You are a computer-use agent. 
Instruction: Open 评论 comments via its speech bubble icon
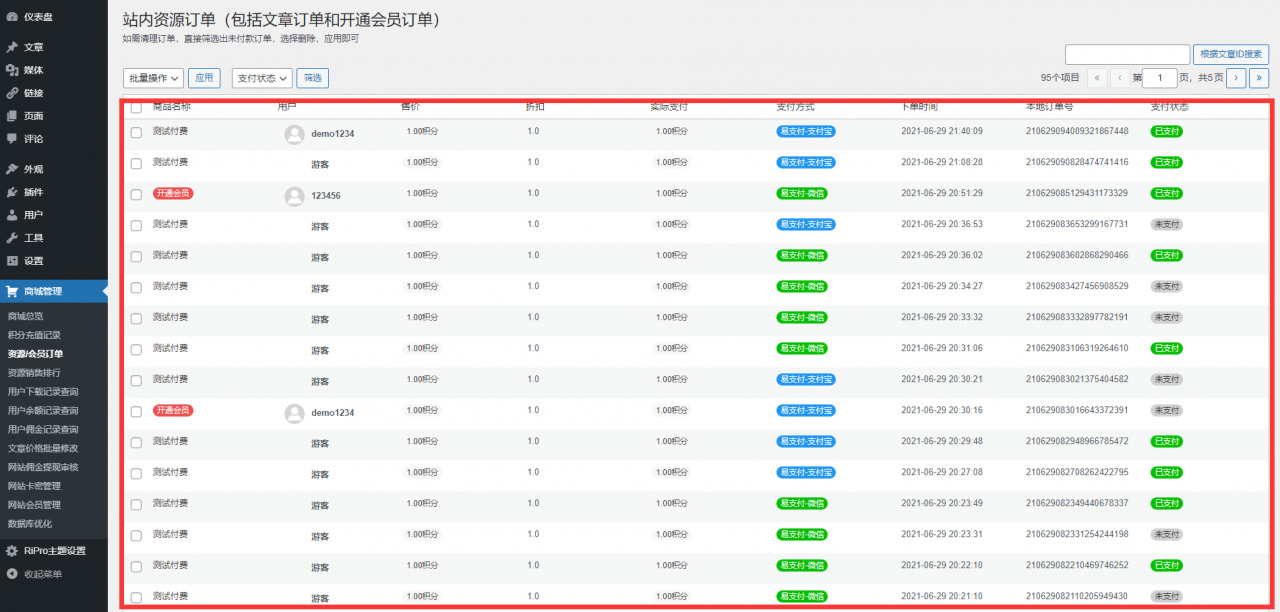11,139
